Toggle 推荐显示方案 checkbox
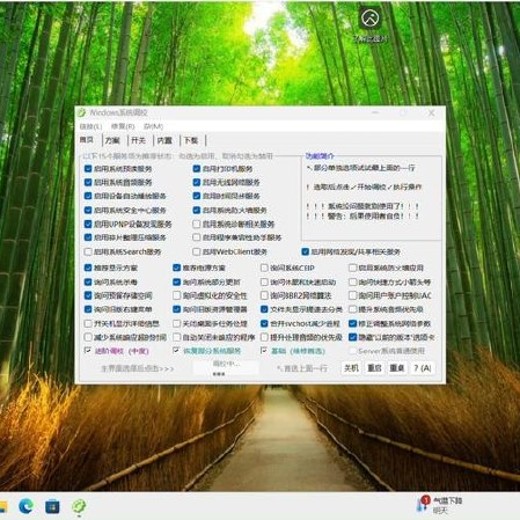 point(88,268)
